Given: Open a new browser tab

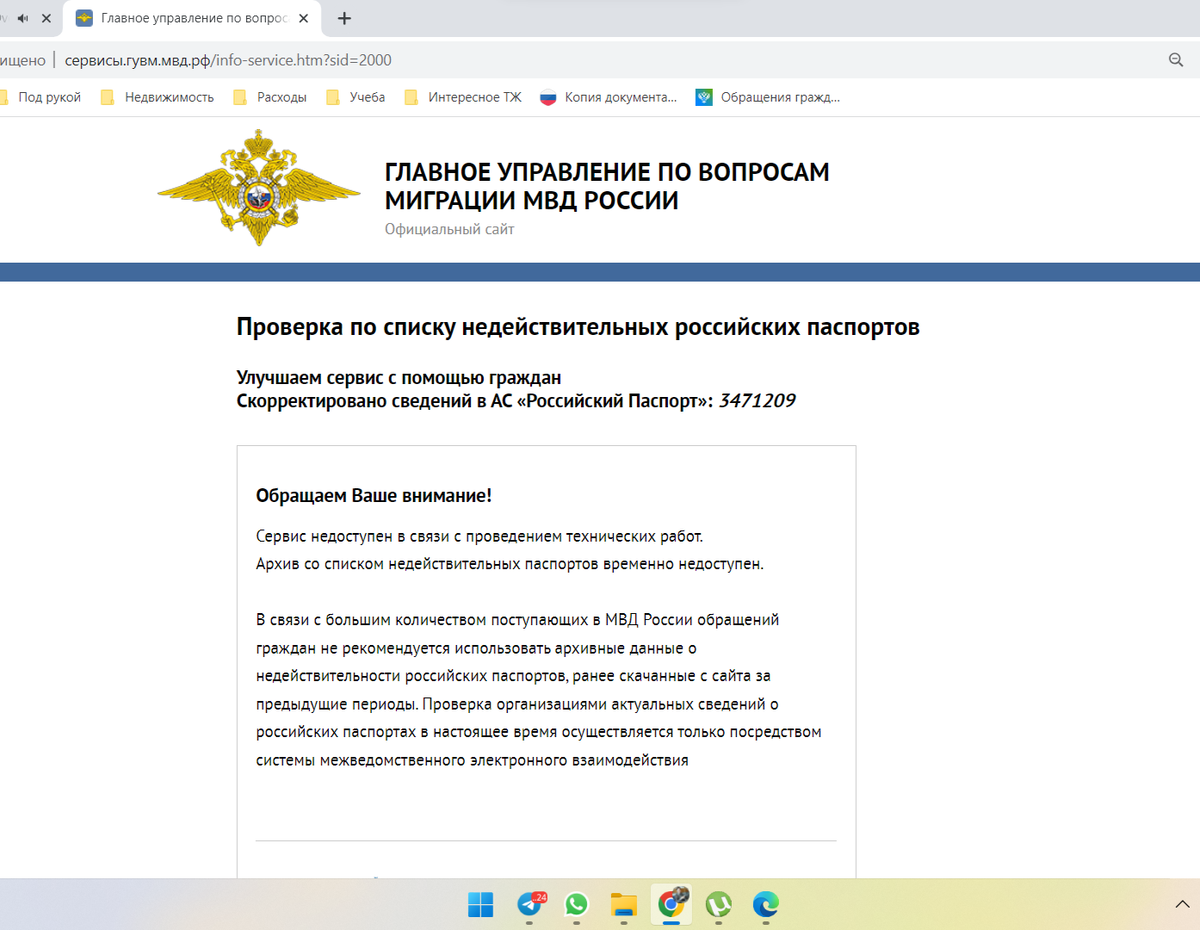Looking at the screenshot, I should click(x=345, y=18).
